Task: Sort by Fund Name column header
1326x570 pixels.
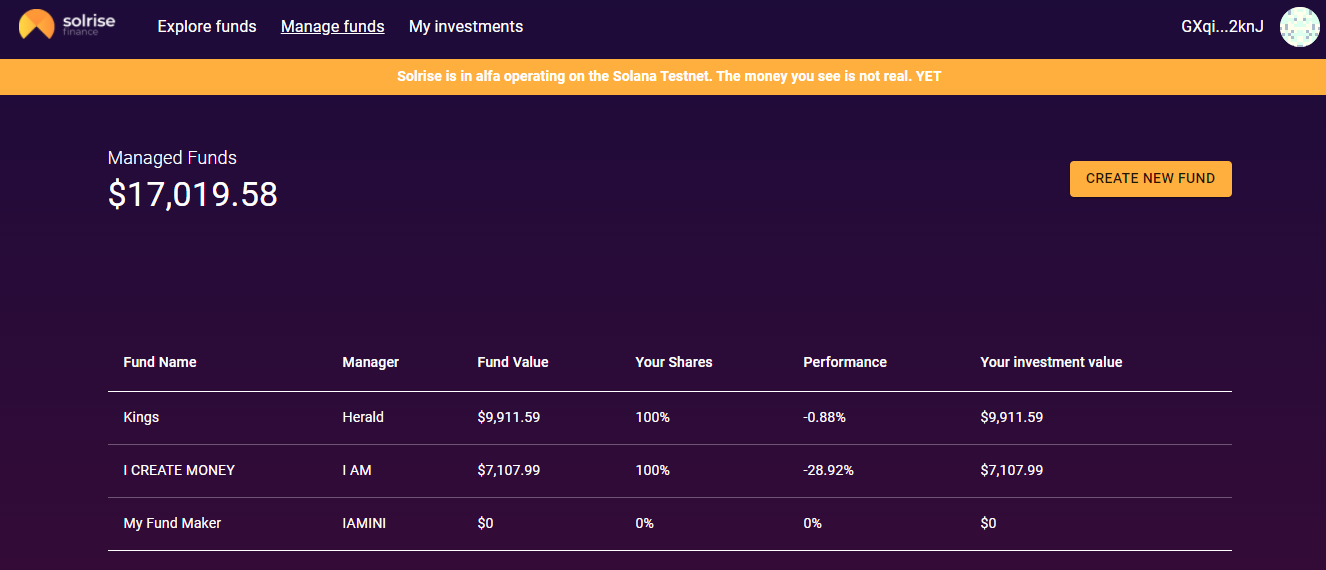Action: 160,362
